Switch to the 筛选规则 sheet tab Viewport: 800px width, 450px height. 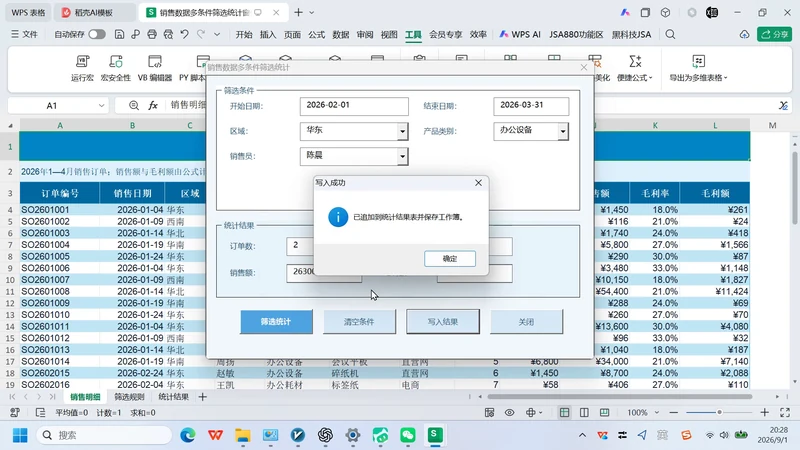click(129, 397)
